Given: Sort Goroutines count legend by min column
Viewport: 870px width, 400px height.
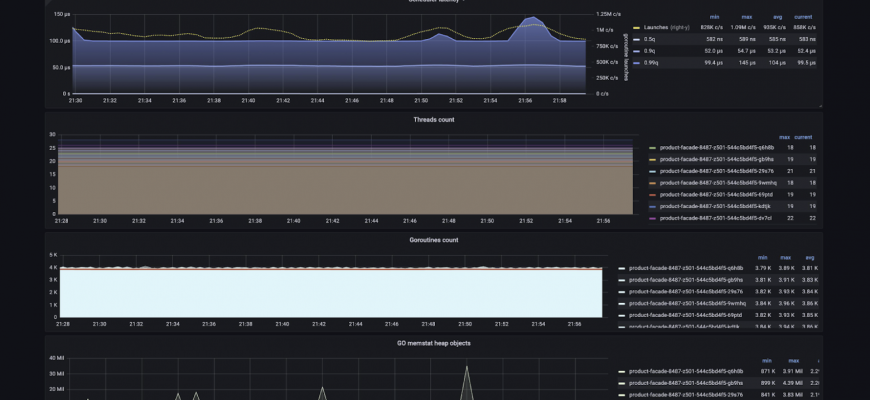Looking at the screenshot, I should click(x=761, y=257).
